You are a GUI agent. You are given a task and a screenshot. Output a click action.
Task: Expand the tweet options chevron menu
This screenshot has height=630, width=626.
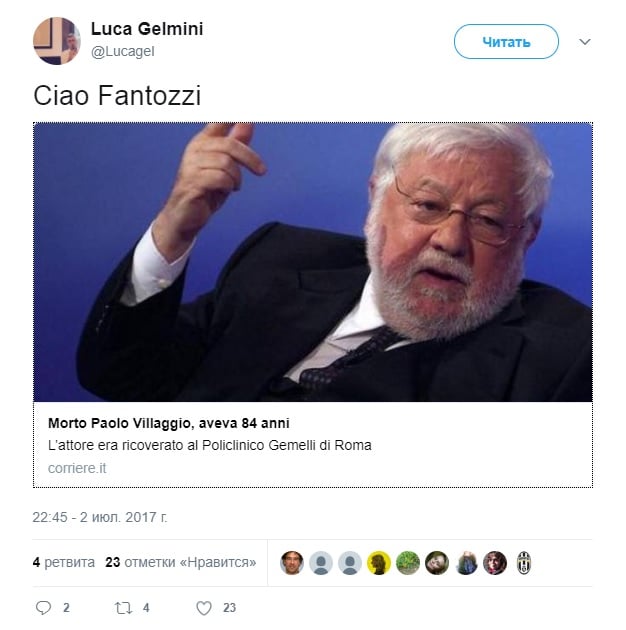(x=585, y=42)
